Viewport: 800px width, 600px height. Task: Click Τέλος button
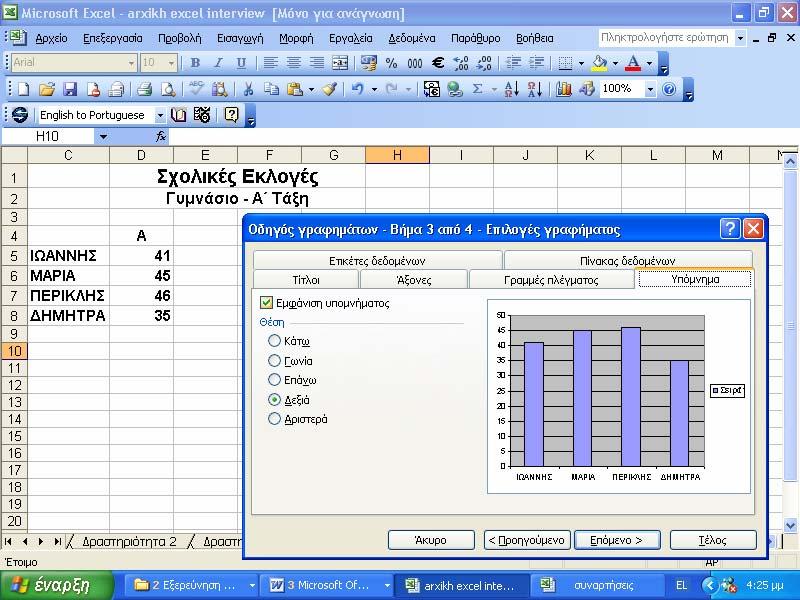click(x=713, y=540)
